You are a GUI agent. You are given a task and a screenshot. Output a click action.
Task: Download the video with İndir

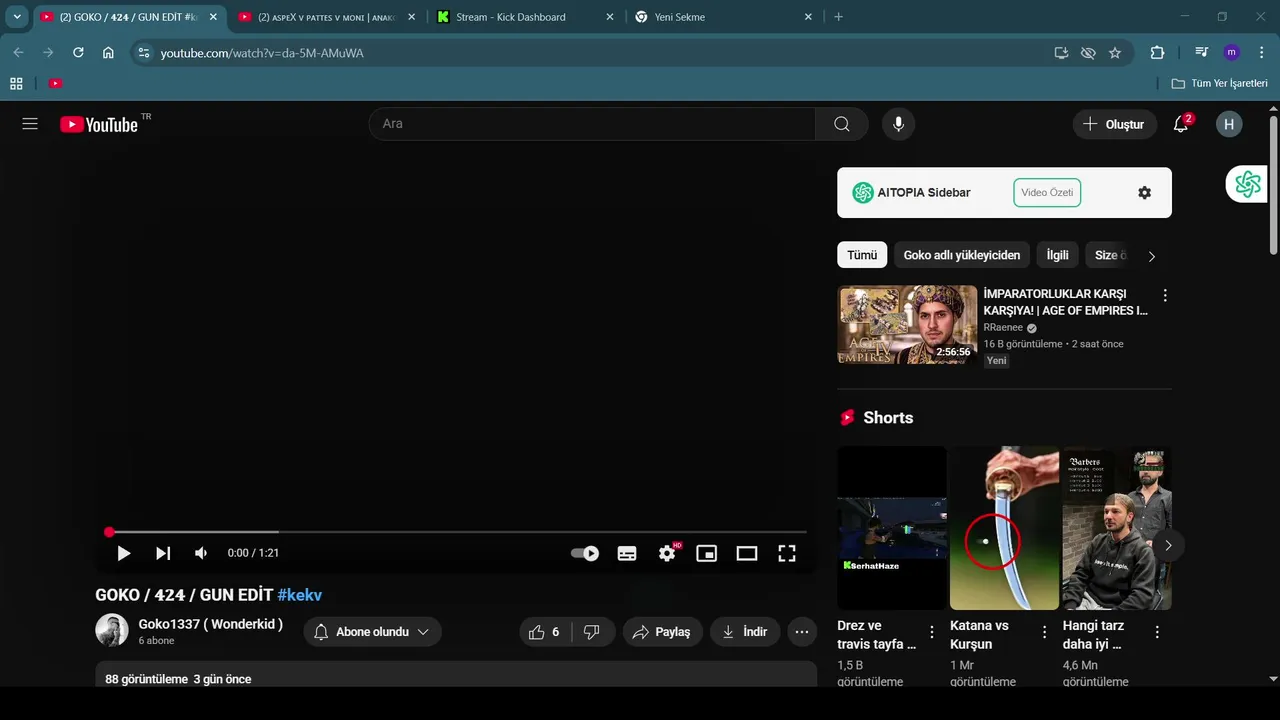(x=745, y=632)
